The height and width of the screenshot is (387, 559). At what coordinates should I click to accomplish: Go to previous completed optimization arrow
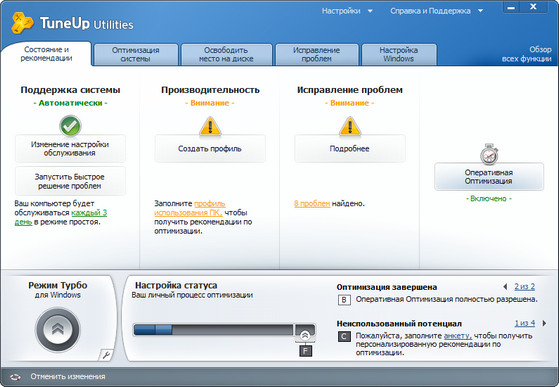click(505, 287)
